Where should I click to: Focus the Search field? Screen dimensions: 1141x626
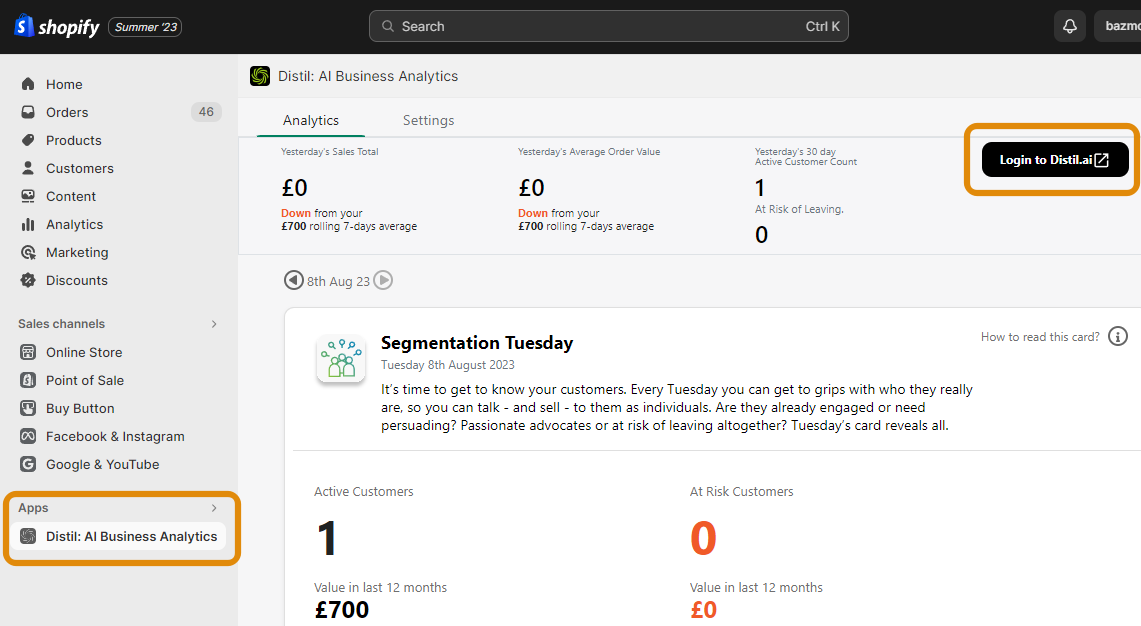[608, 26]
